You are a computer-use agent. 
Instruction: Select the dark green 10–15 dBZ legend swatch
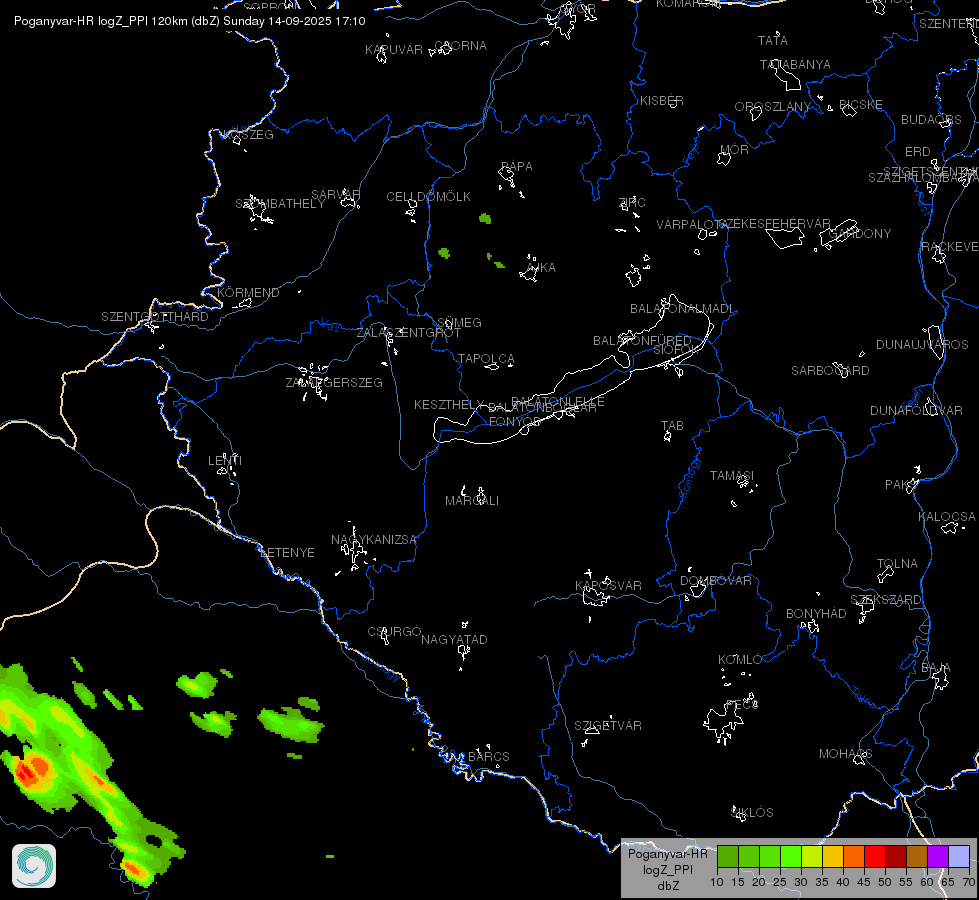tap(728, 856)
